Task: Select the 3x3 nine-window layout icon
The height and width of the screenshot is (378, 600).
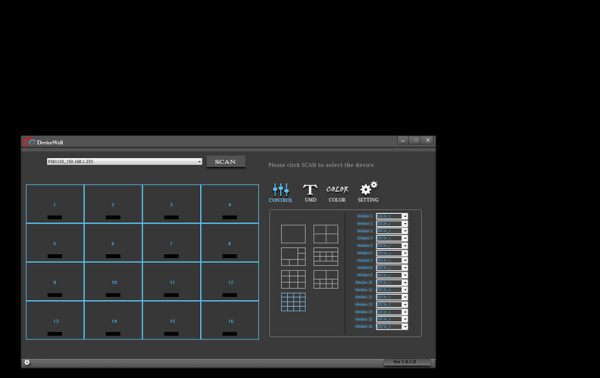Action: (x=293, y=279)
